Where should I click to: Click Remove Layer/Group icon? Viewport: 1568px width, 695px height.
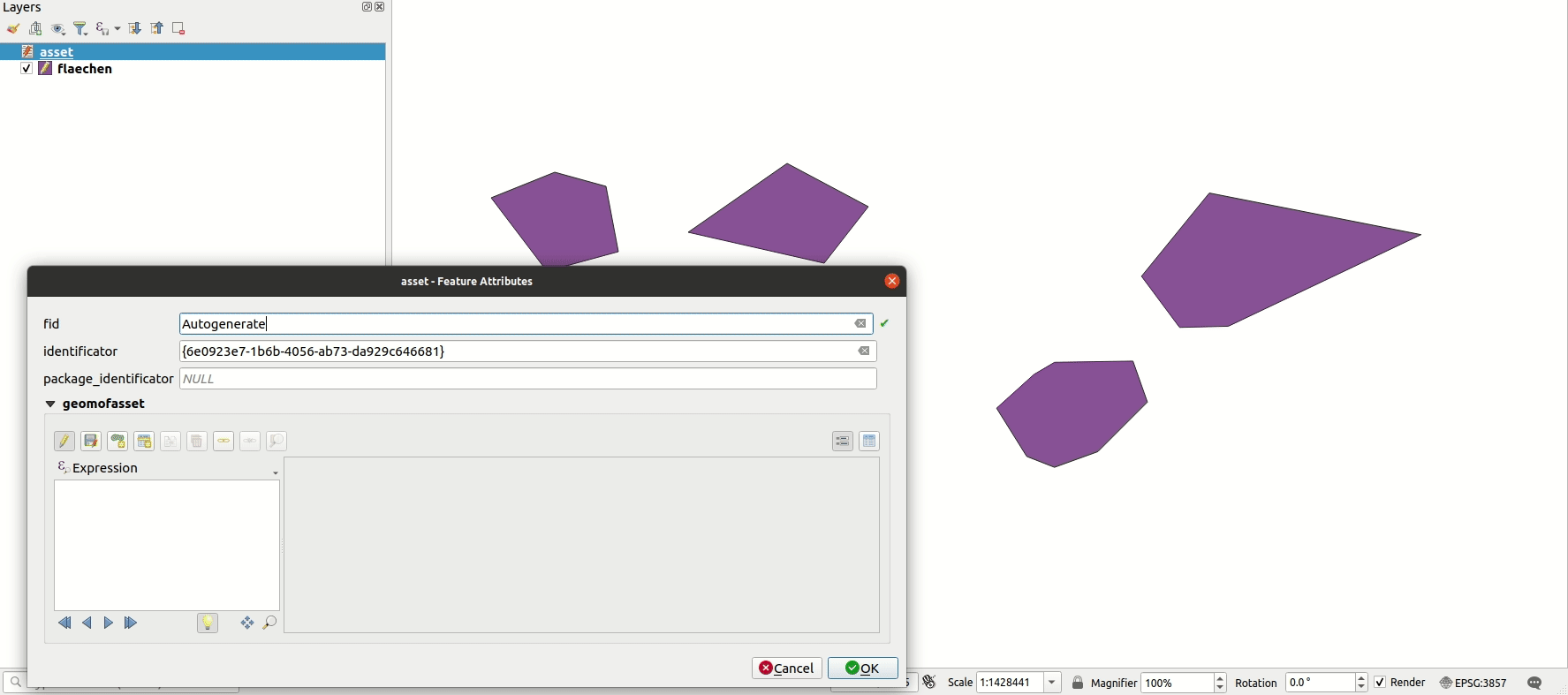(x=178, y=29)
